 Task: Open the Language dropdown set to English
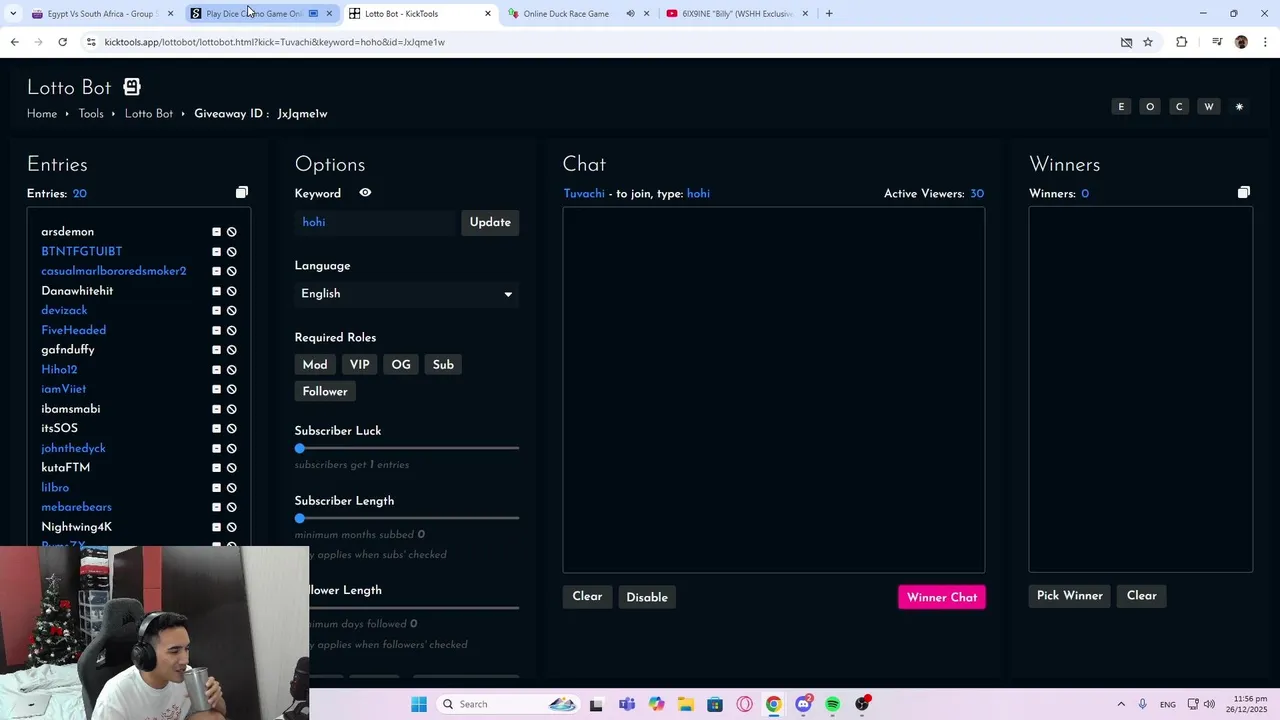pyautogui.click(x=407, y=294)
